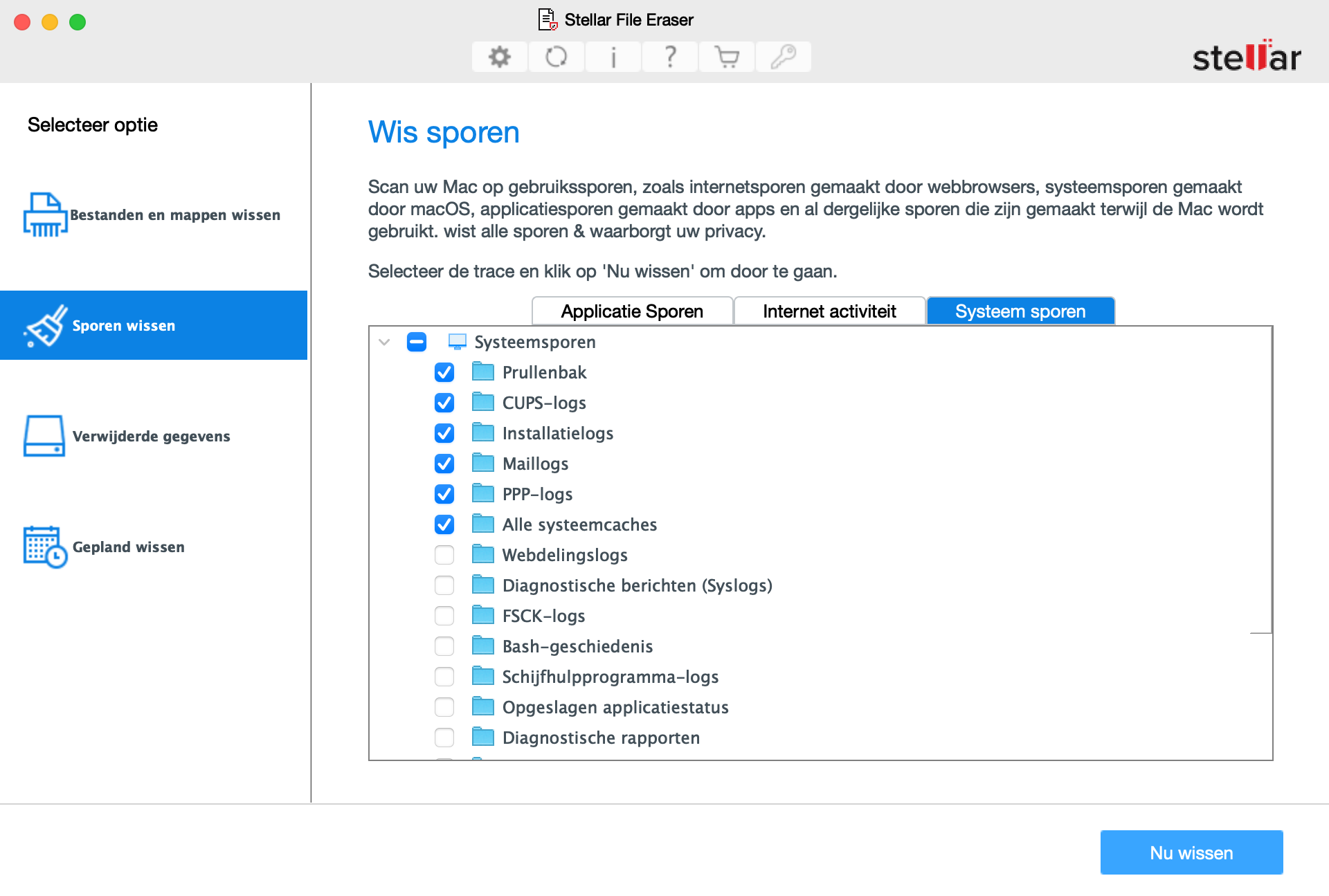
Task: Open the settings gear in toolbar
Action: [500, 57]
